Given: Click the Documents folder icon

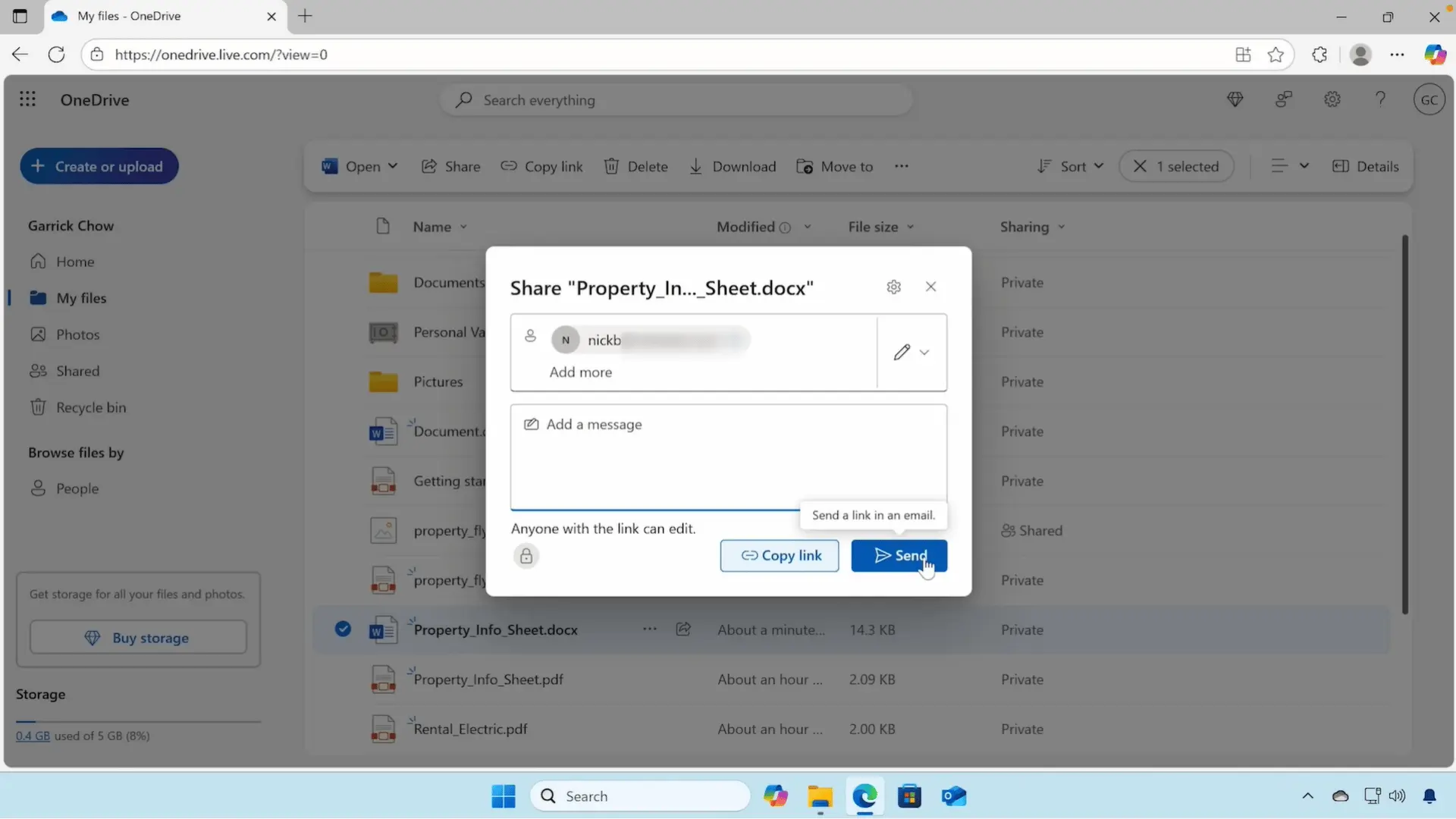Looking at the screenshot, I should (383, 282).
